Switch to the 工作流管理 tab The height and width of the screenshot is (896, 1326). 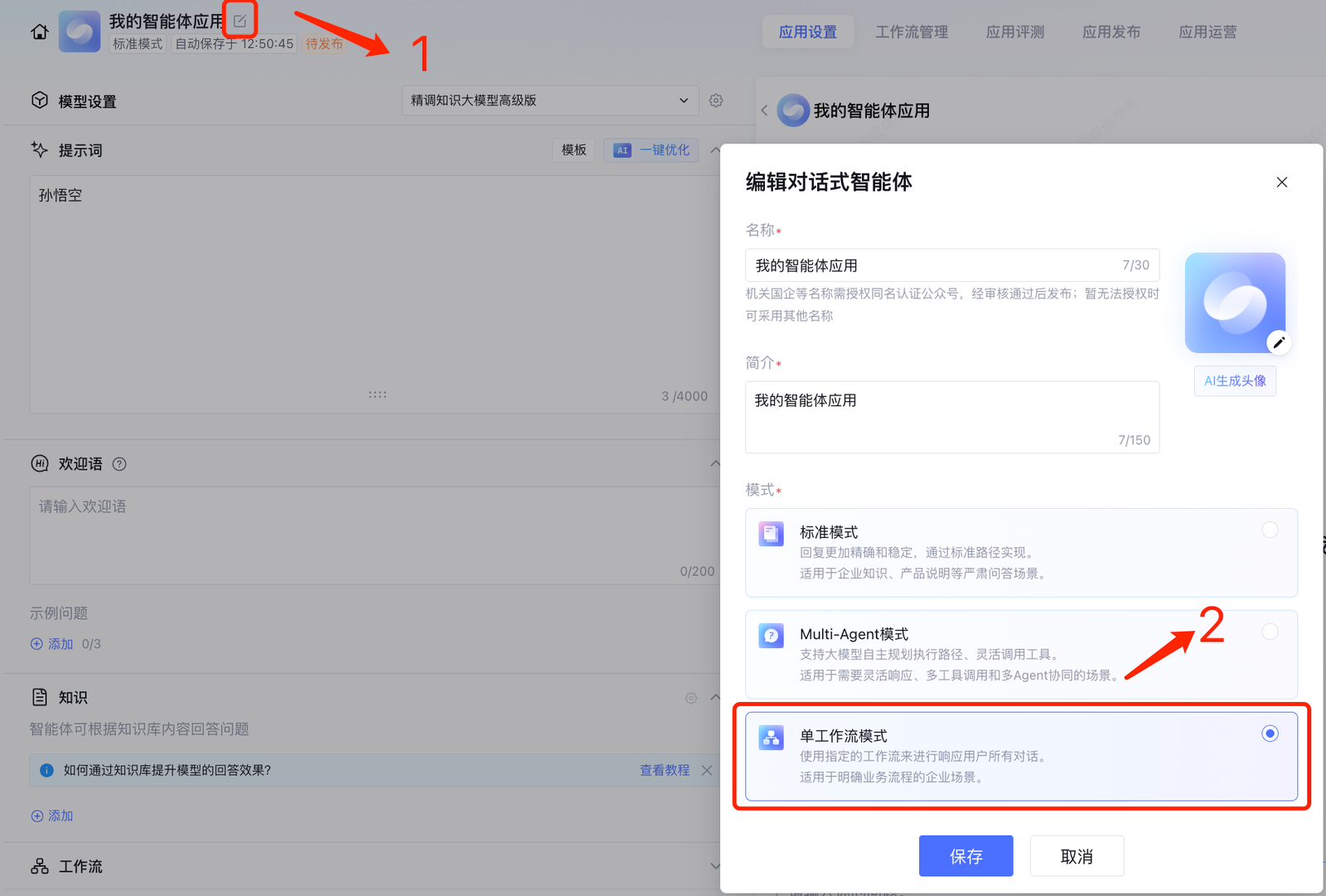(911, 32)
